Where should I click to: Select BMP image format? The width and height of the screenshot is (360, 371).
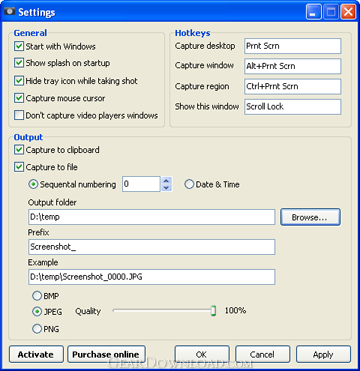pyautogui.click(x=37, y=296)
